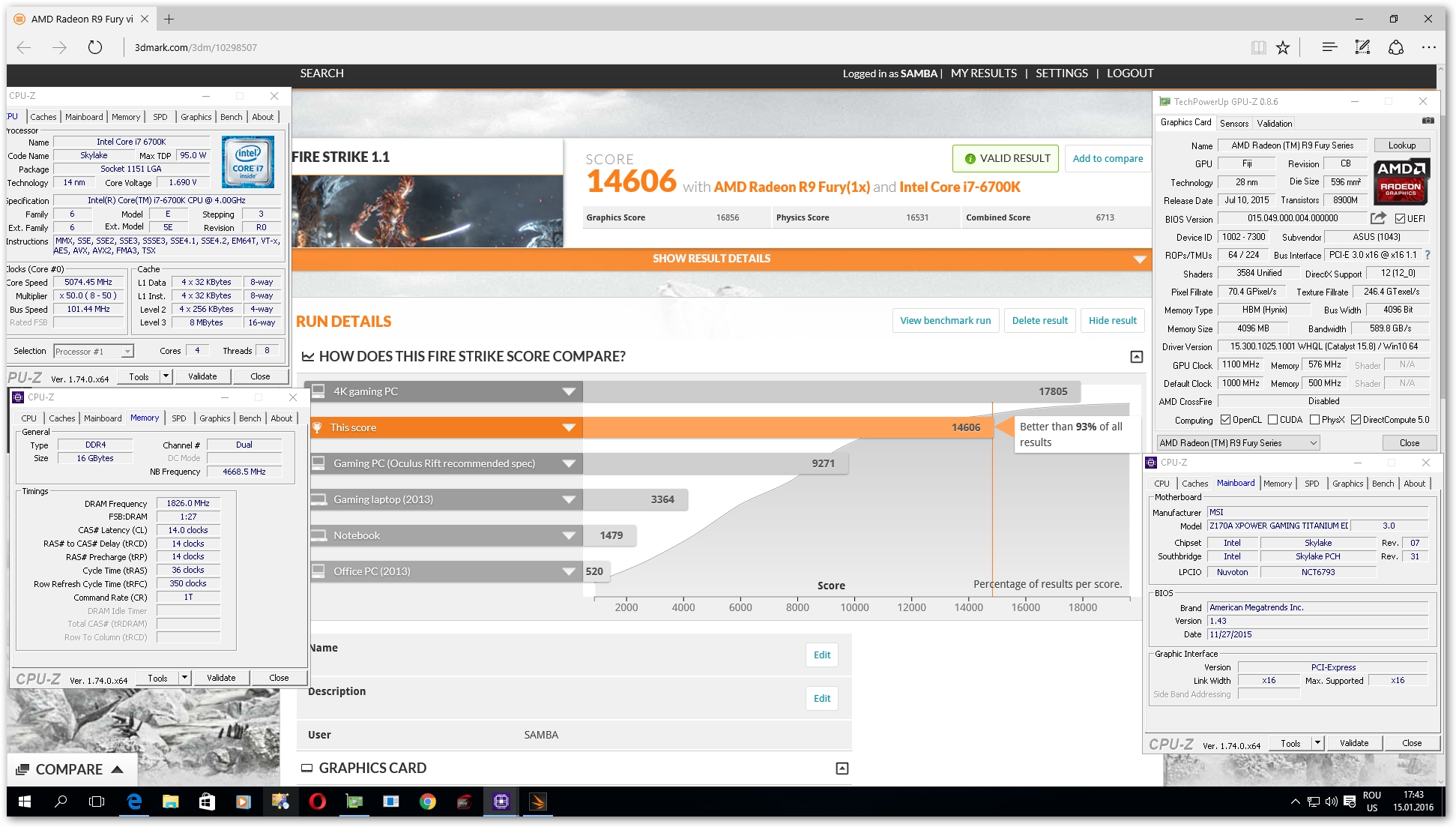Open the Windows Start menu
Image resolution: width=1456 pixels, height=827 pixels.
(x=25, y=802)
